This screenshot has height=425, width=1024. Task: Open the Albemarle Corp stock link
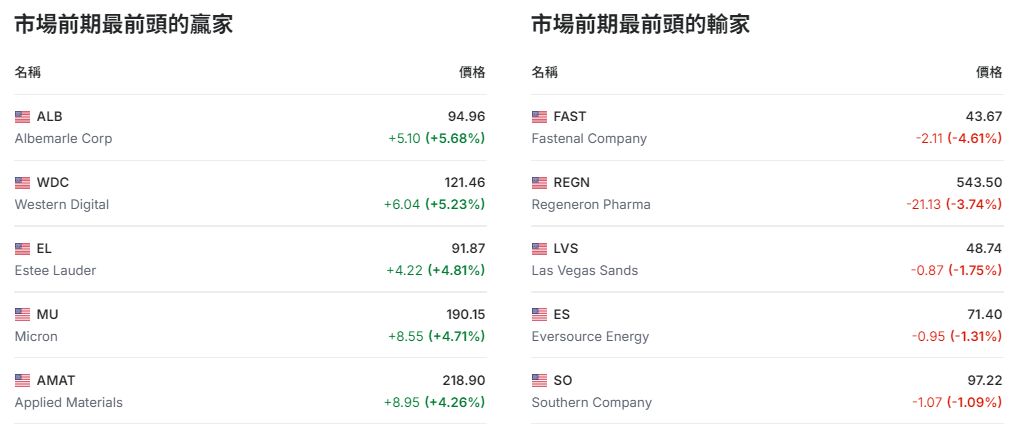click(63, 139)
